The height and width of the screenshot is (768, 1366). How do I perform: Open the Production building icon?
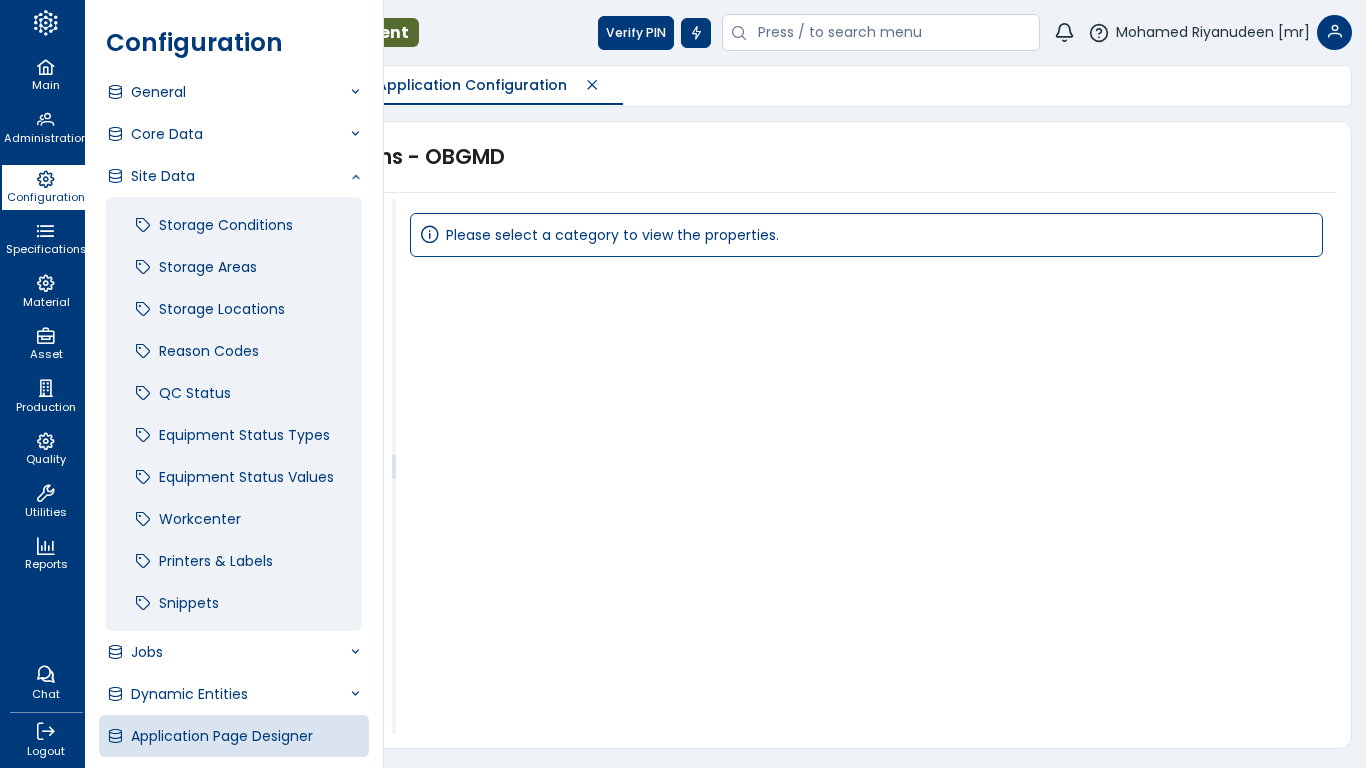(x=45, y=389)
